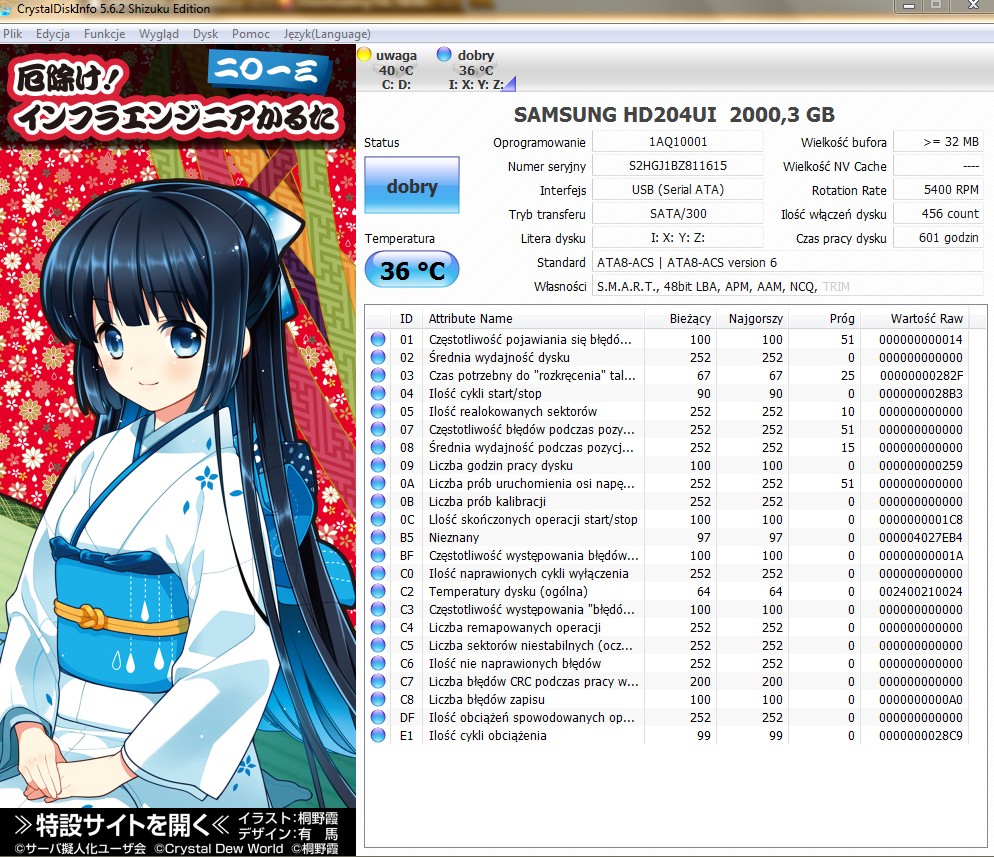Select the row Temperatury dysku (ogólna)
This screenshot has width=994, height=857.
[x=667, y=591]
